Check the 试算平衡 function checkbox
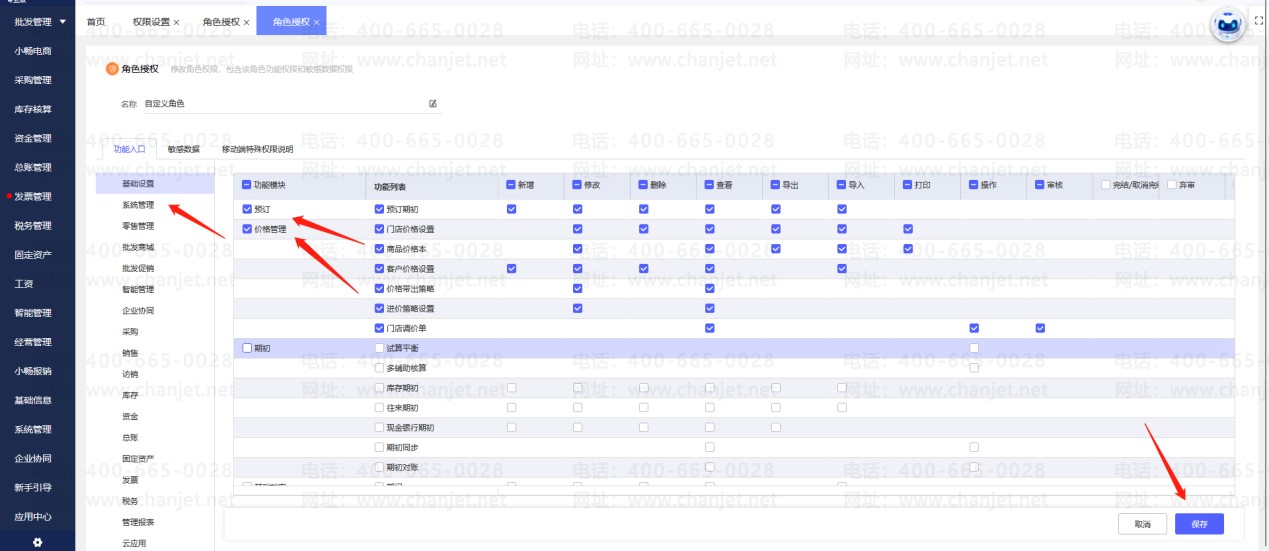Viewport: 1269px width, 551px height. point(379,348)
